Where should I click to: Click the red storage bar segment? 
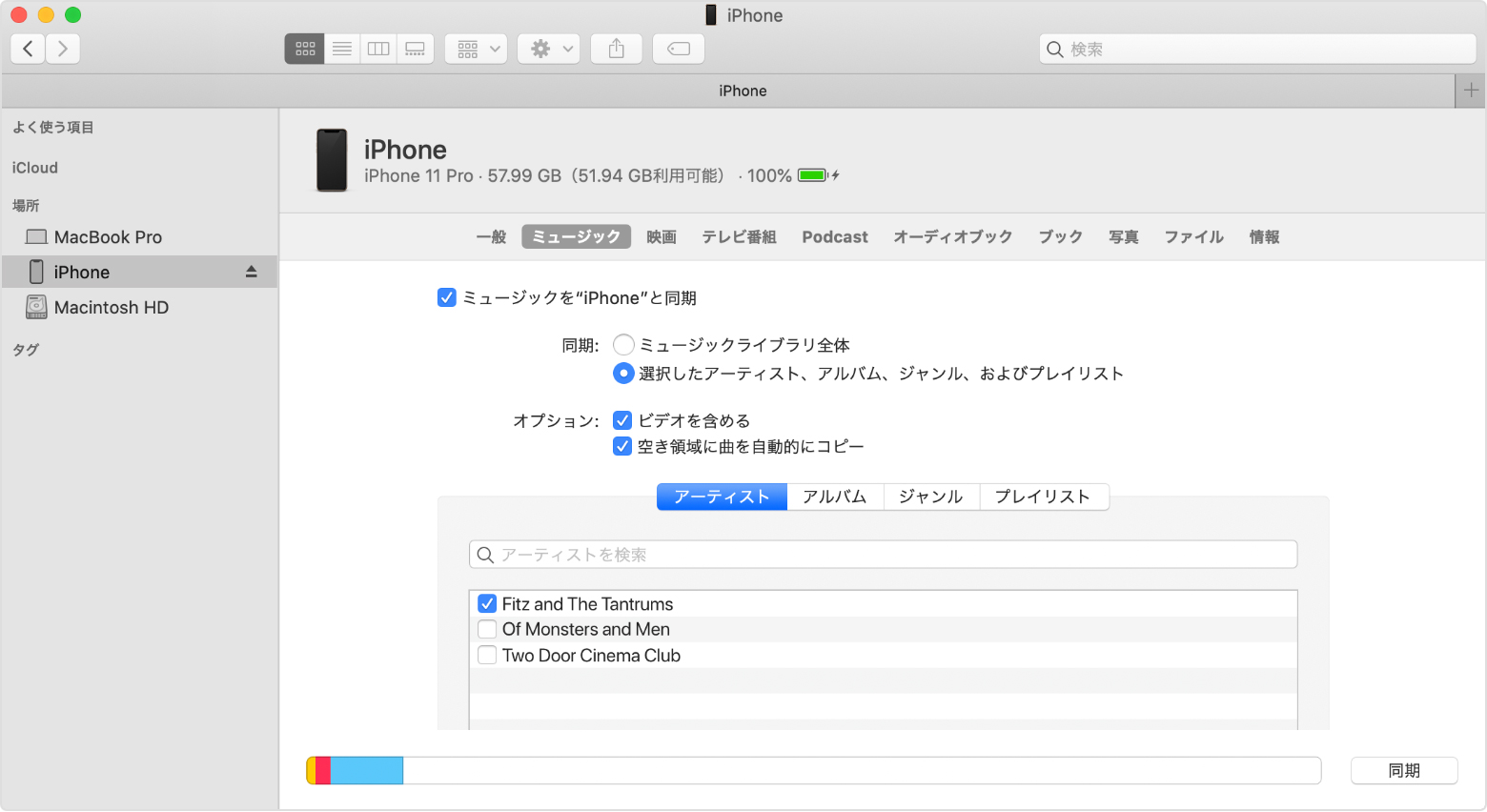pos(323,770)
